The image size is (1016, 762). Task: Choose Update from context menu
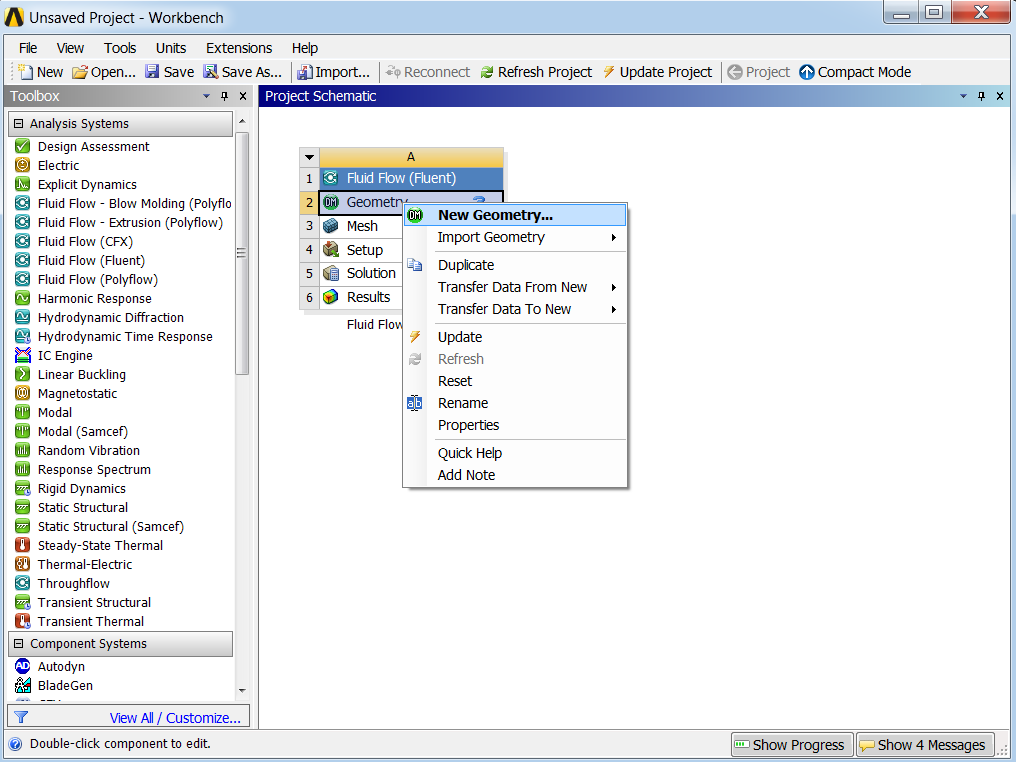click(515, 337)
